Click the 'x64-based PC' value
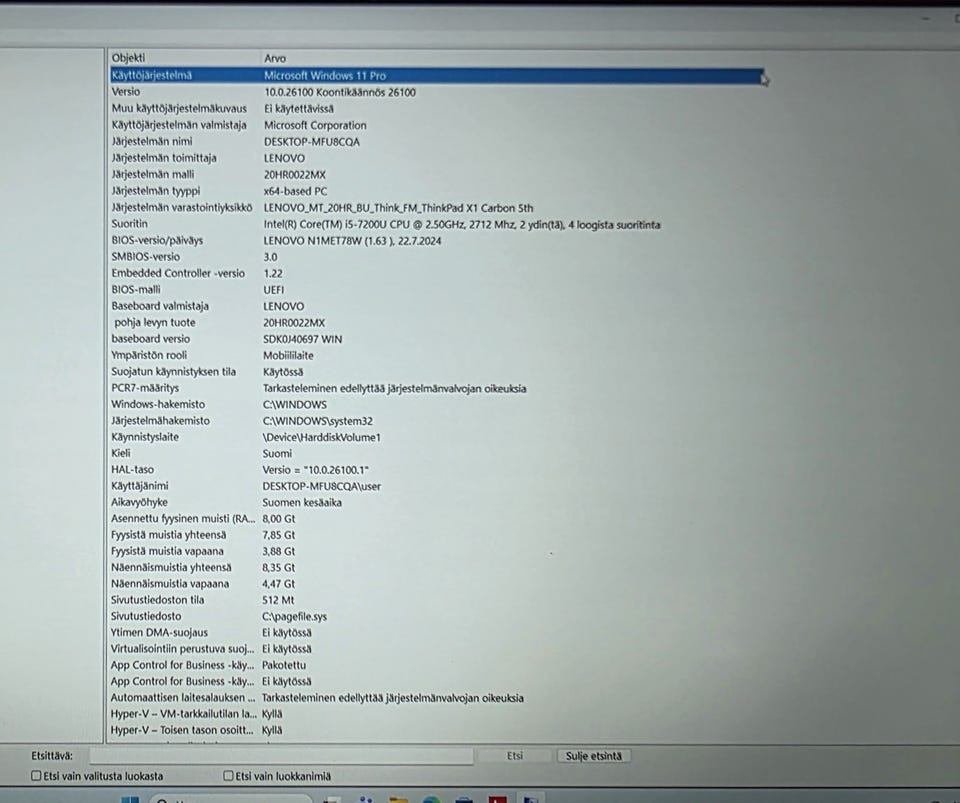The image size is (960, 803). (296, 192)
